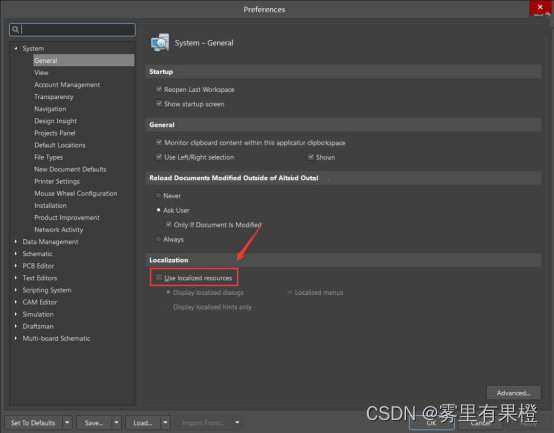Open Network Activity page
554x433 pixels.
tap(59, 230)
